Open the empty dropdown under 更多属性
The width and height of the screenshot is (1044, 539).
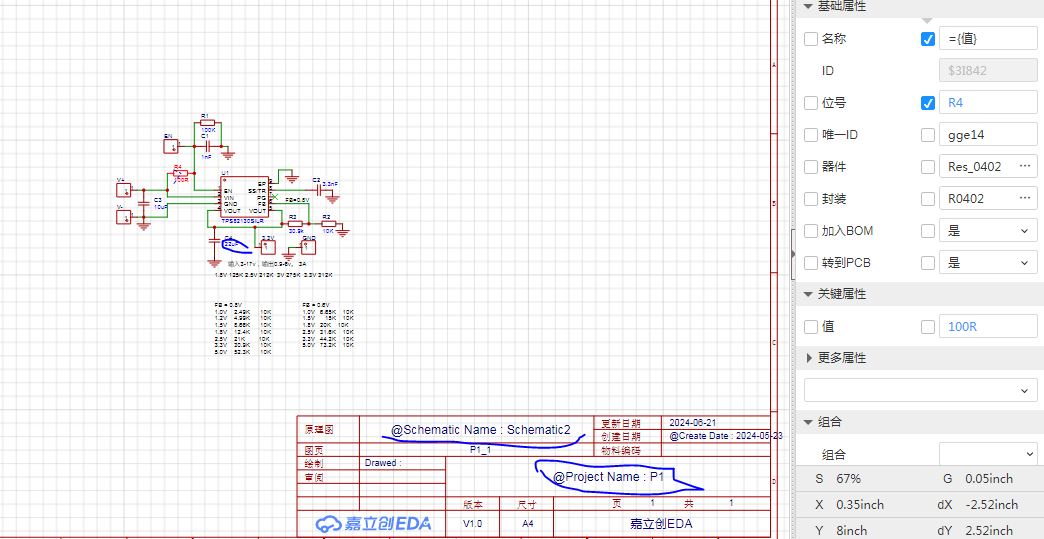tap(920, 391)
